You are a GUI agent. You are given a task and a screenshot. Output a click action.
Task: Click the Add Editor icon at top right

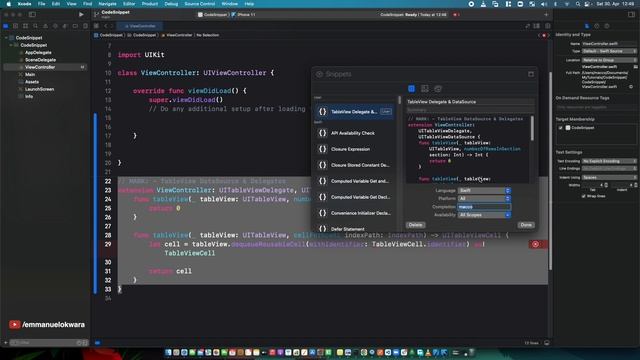point(547,26)
